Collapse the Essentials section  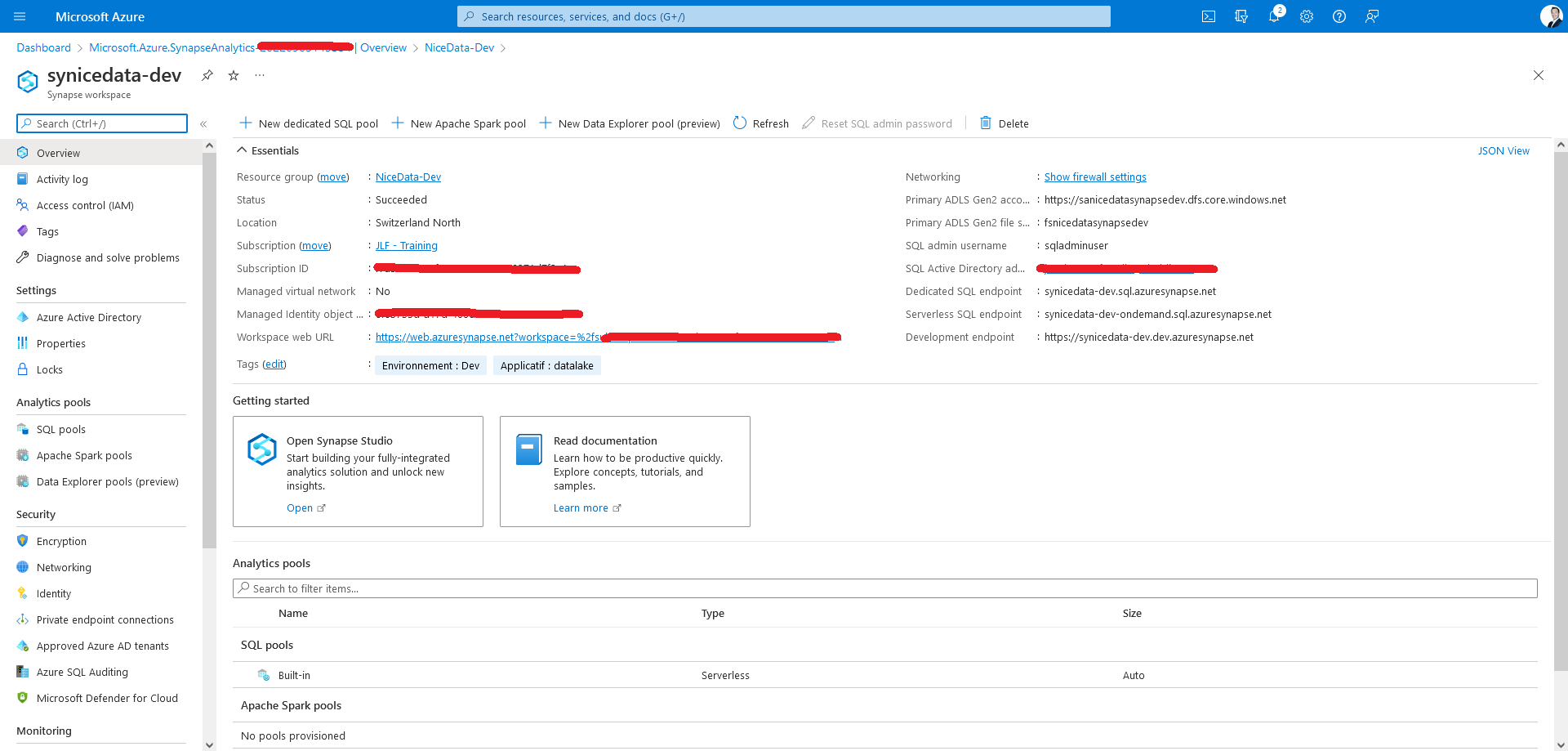(242, 150)
